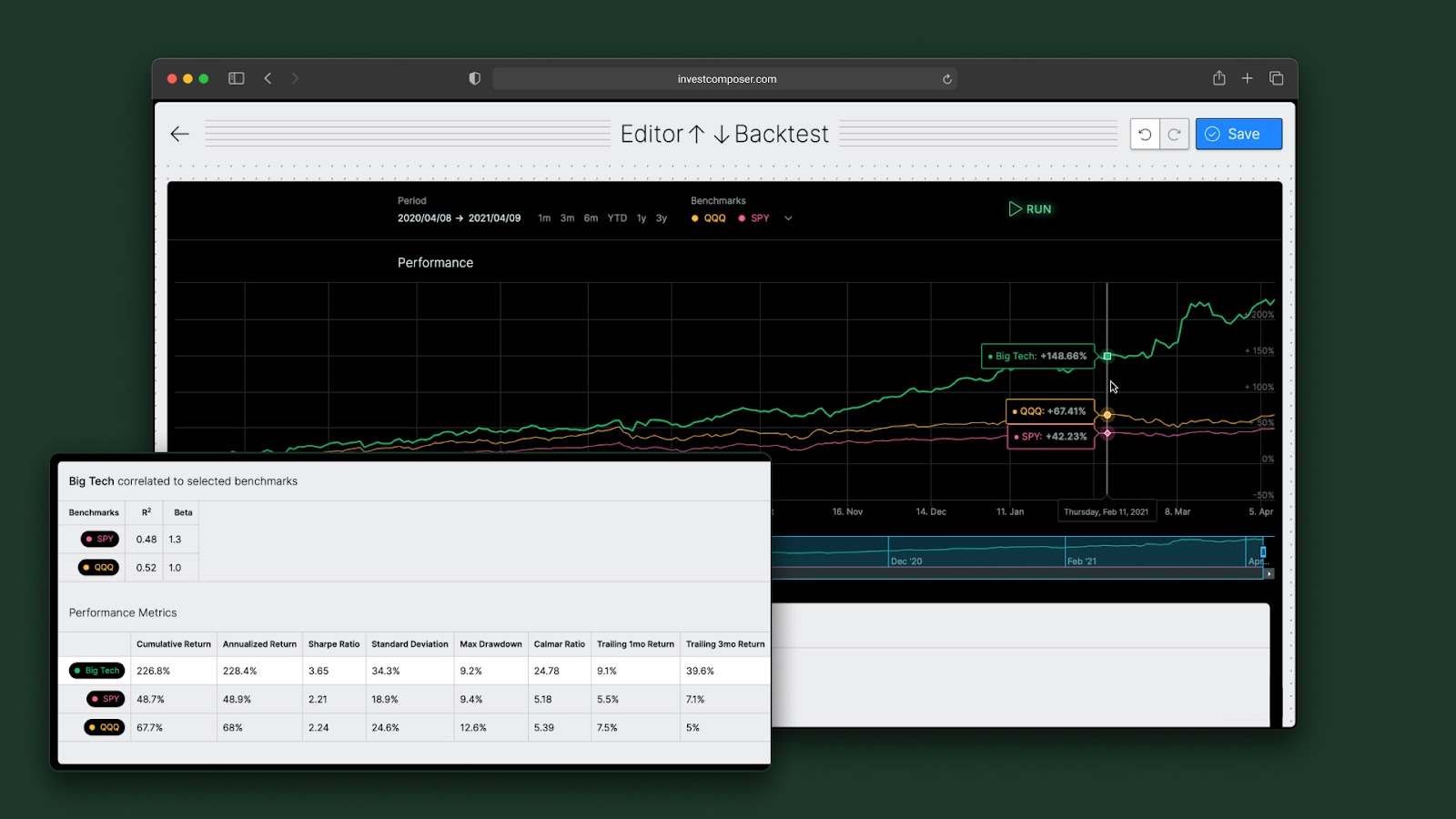Reload page with refresh icon
The height and width of the screenshot is (819, 1456).
click(947, 79)
